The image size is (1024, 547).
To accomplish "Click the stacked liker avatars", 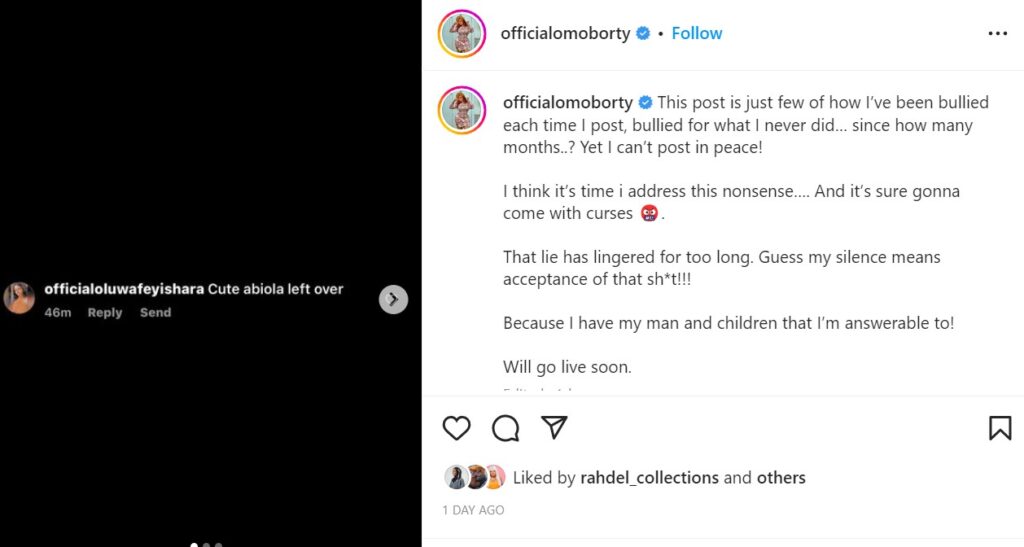I will [474, 478].
